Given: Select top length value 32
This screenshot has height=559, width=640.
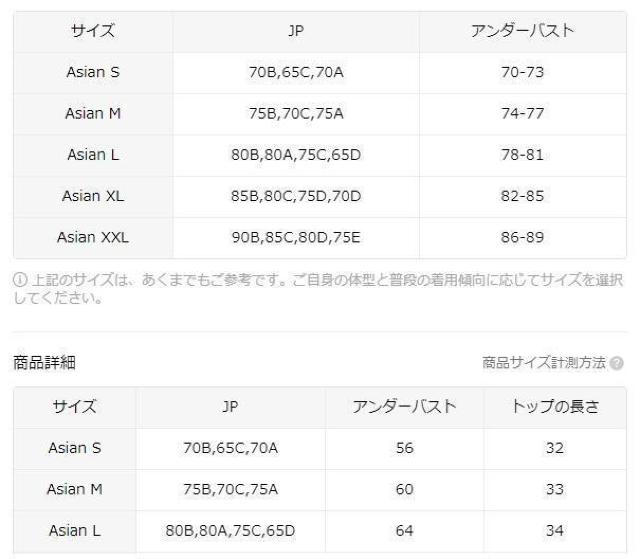Looking at the screenshot, I should [x=555, y=448].
